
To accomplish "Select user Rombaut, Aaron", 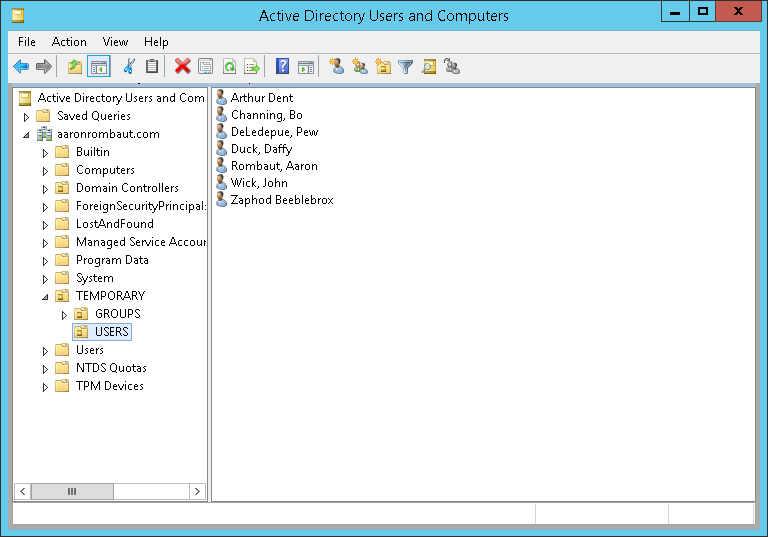I will click(x=274, y=166).
